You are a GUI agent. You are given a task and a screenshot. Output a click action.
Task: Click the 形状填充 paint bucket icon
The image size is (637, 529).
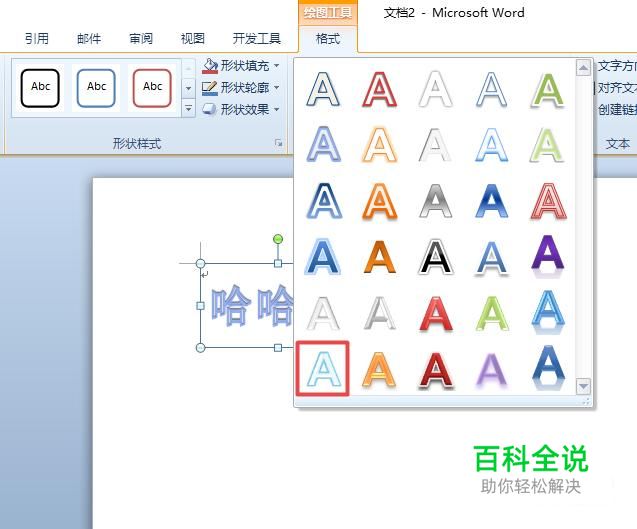click(x=210, y=66)
